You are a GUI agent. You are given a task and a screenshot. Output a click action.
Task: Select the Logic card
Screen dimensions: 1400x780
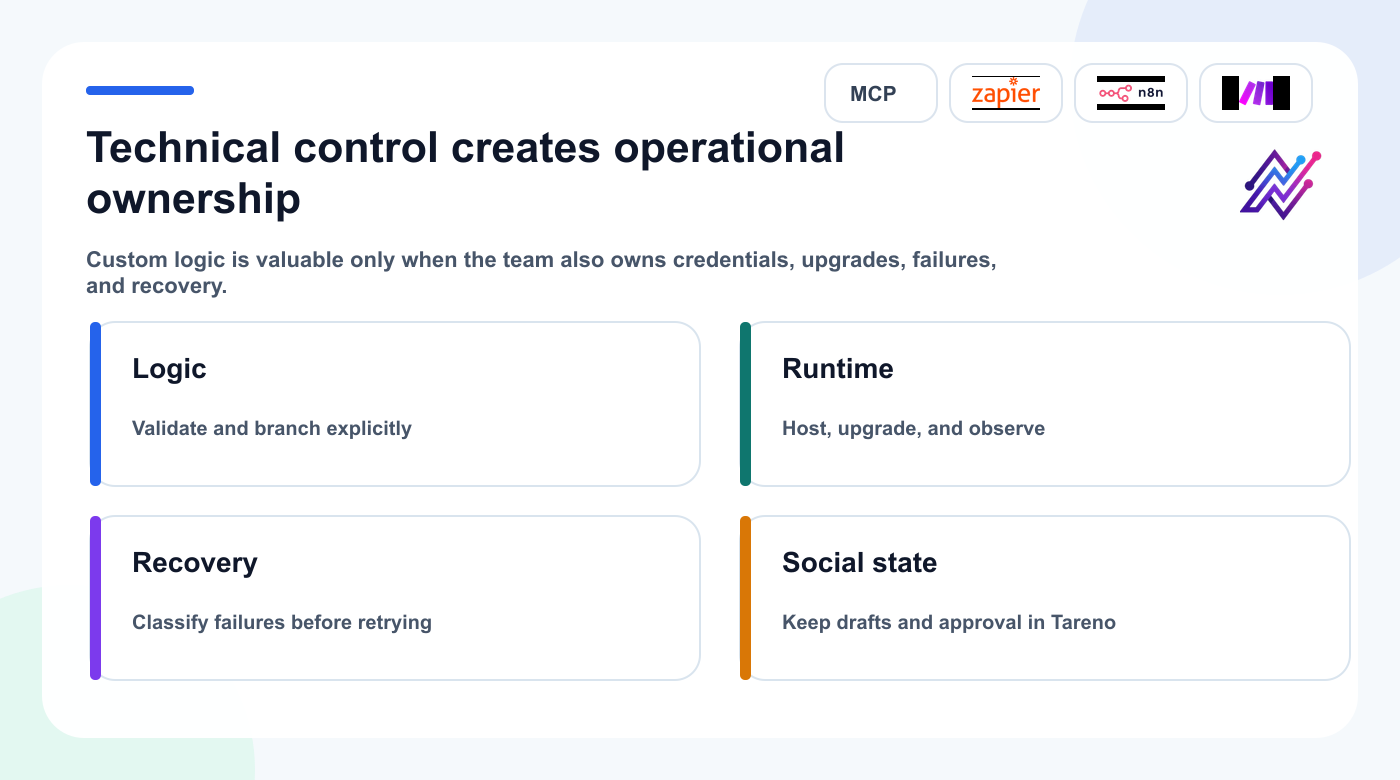(x=395, y=404)
